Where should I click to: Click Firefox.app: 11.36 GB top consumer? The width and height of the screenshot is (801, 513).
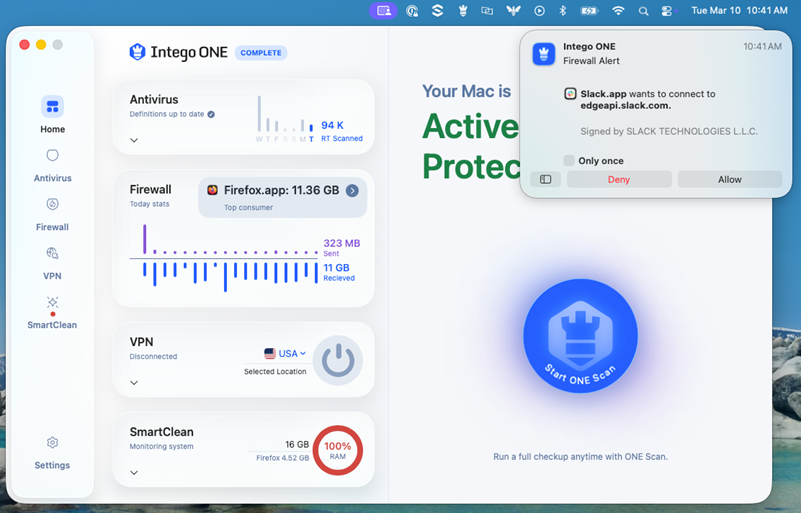[x=282, y=197]
